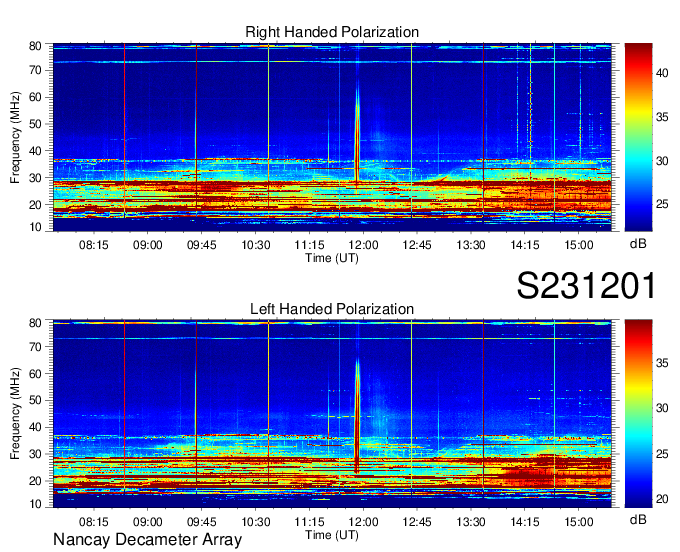Click the tall red burst near 12:00 in Left Handed spectrogram

(357, 416)
